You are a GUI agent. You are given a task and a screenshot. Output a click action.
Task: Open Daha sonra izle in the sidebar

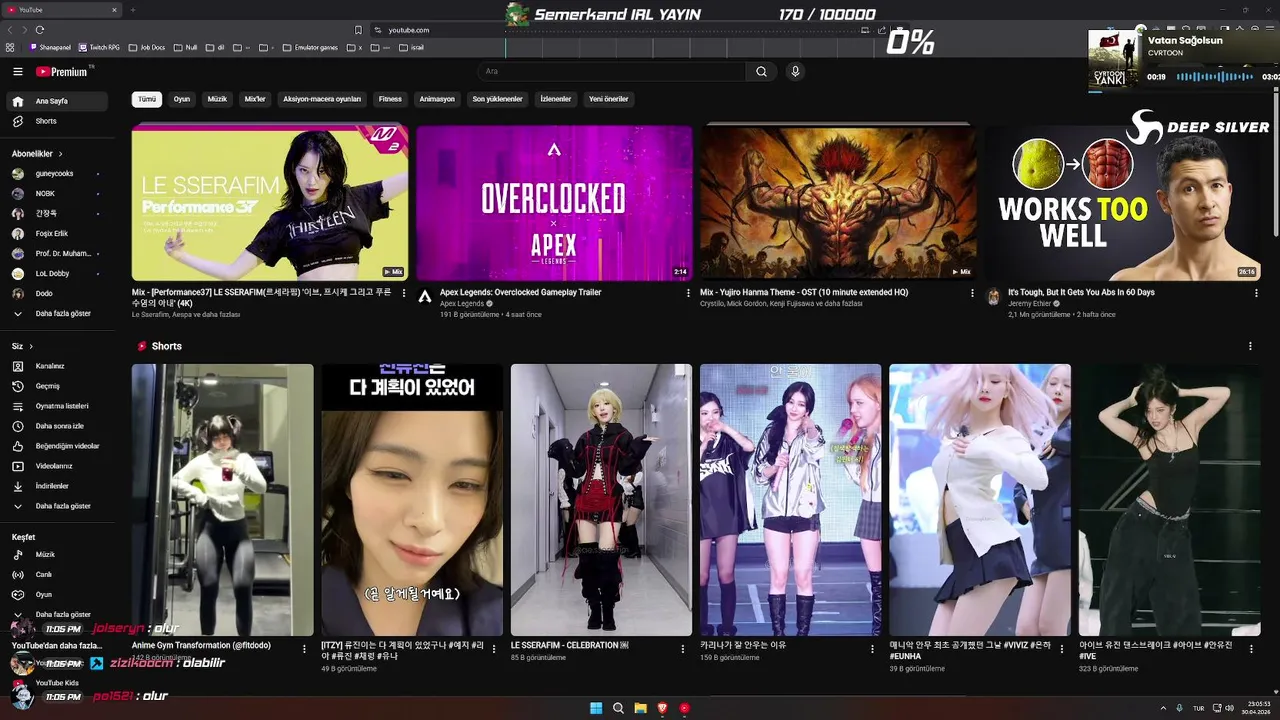(x=58, y=426)
